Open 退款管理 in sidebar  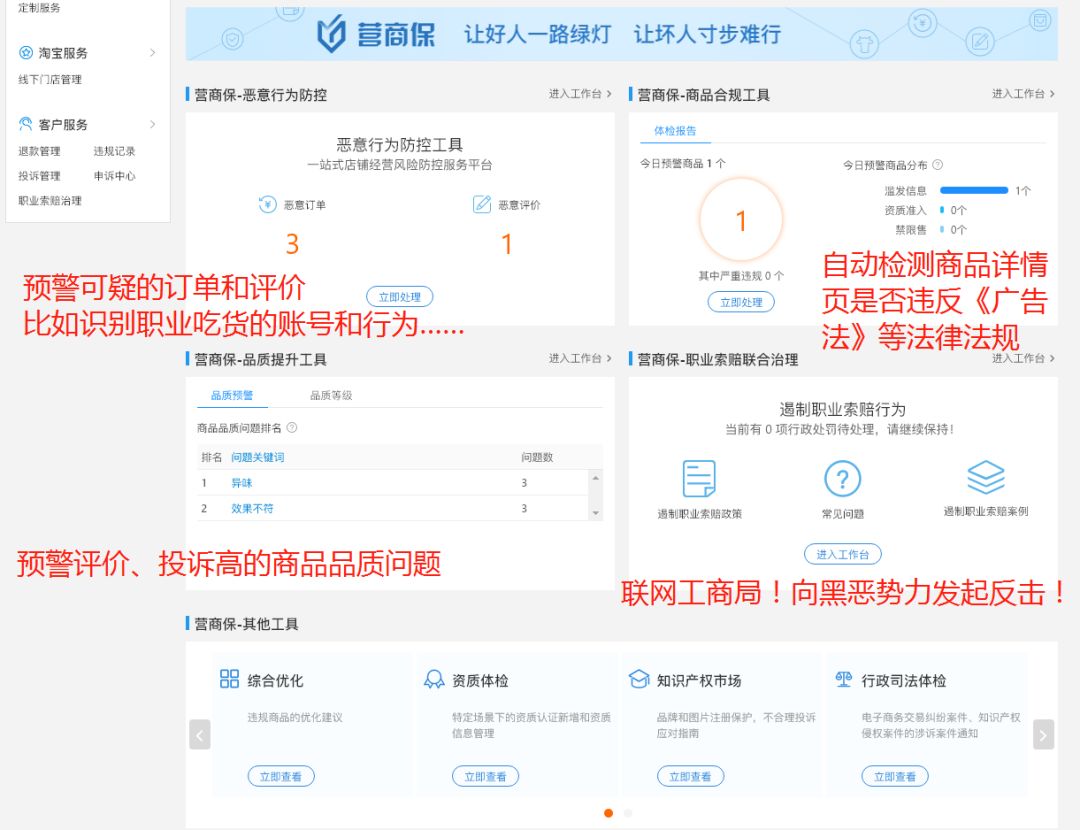point(39,151)
